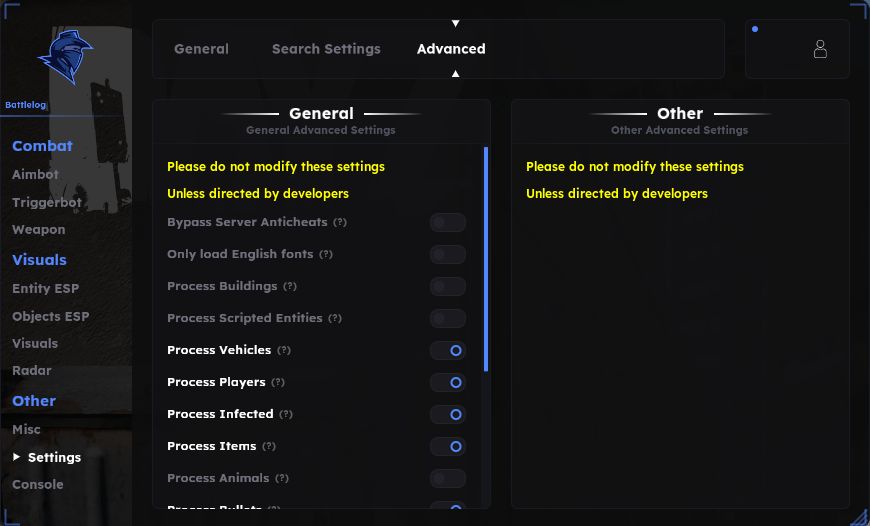Screen dimensions: 870x526
Task: Click help icon beside Only load English fonts
Action: click(x=326, y=254)
